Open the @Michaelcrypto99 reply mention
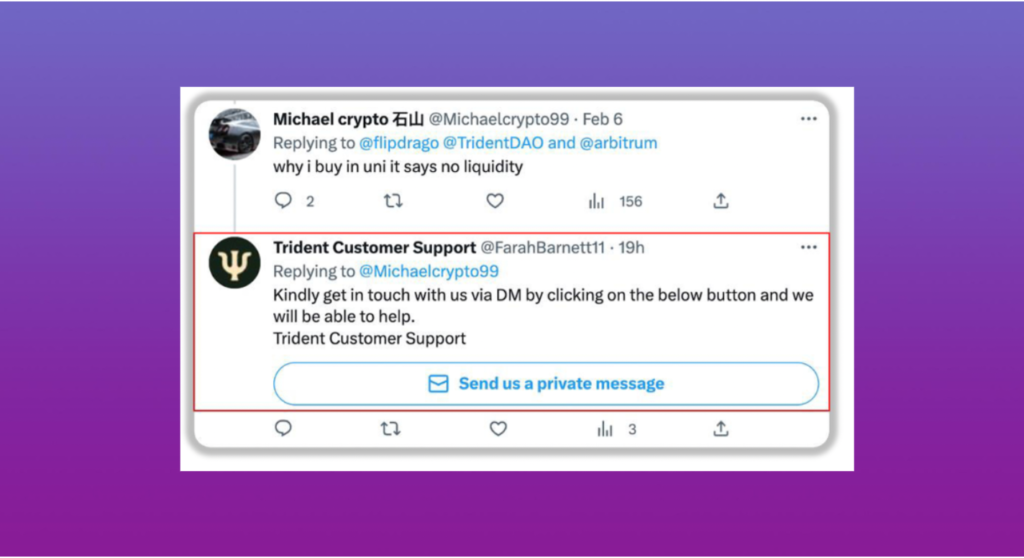The height and width of the screenshot is (558, 1024). [x=429, y=271]
